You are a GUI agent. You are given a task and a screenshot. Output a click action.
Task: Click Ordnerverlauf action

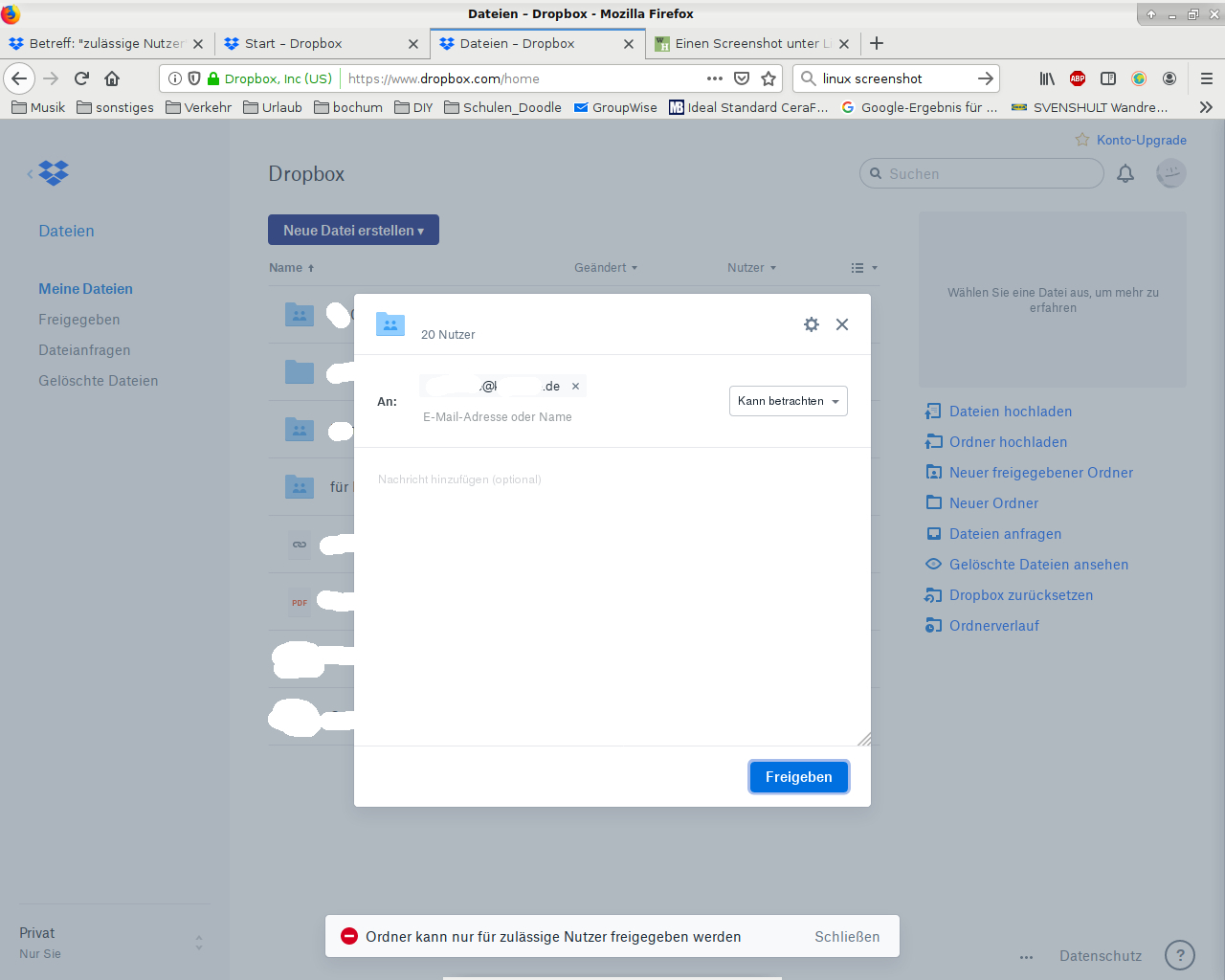(x=982, y=626)
